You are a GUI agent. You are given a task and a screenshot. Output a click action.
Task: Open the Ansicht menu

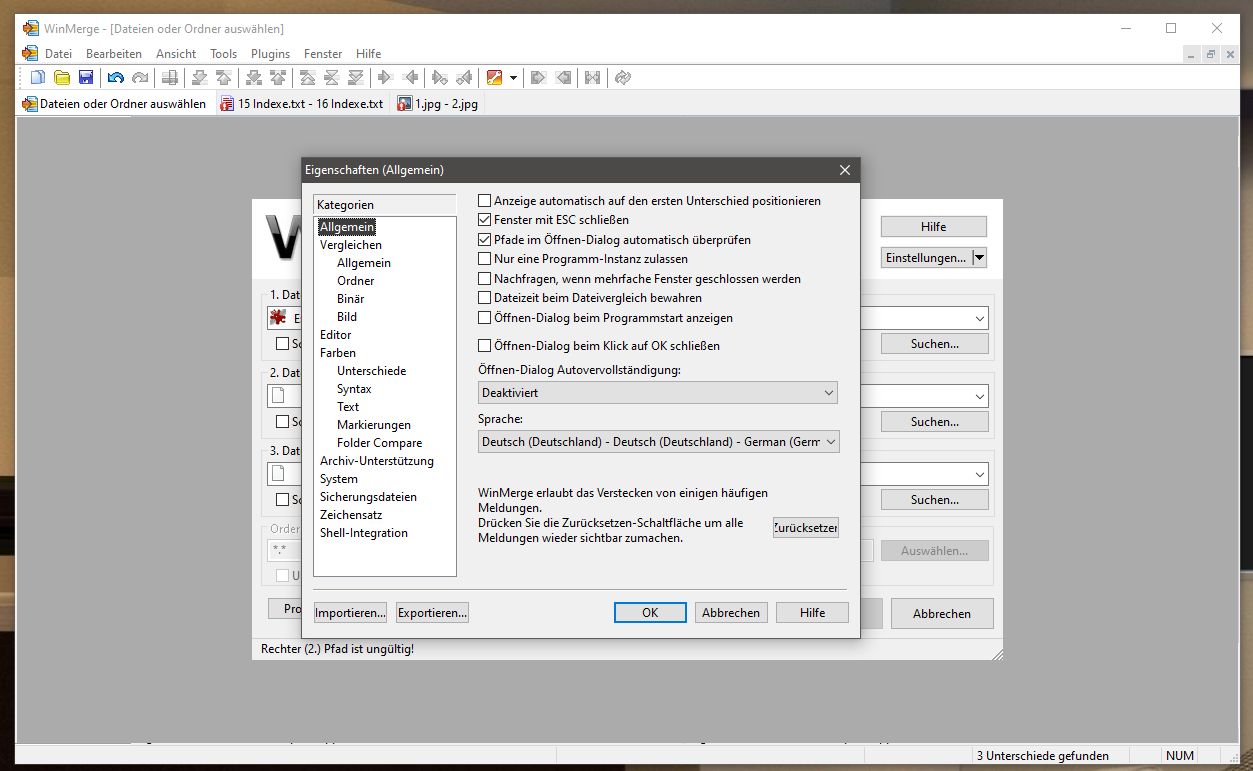(176, 54)
